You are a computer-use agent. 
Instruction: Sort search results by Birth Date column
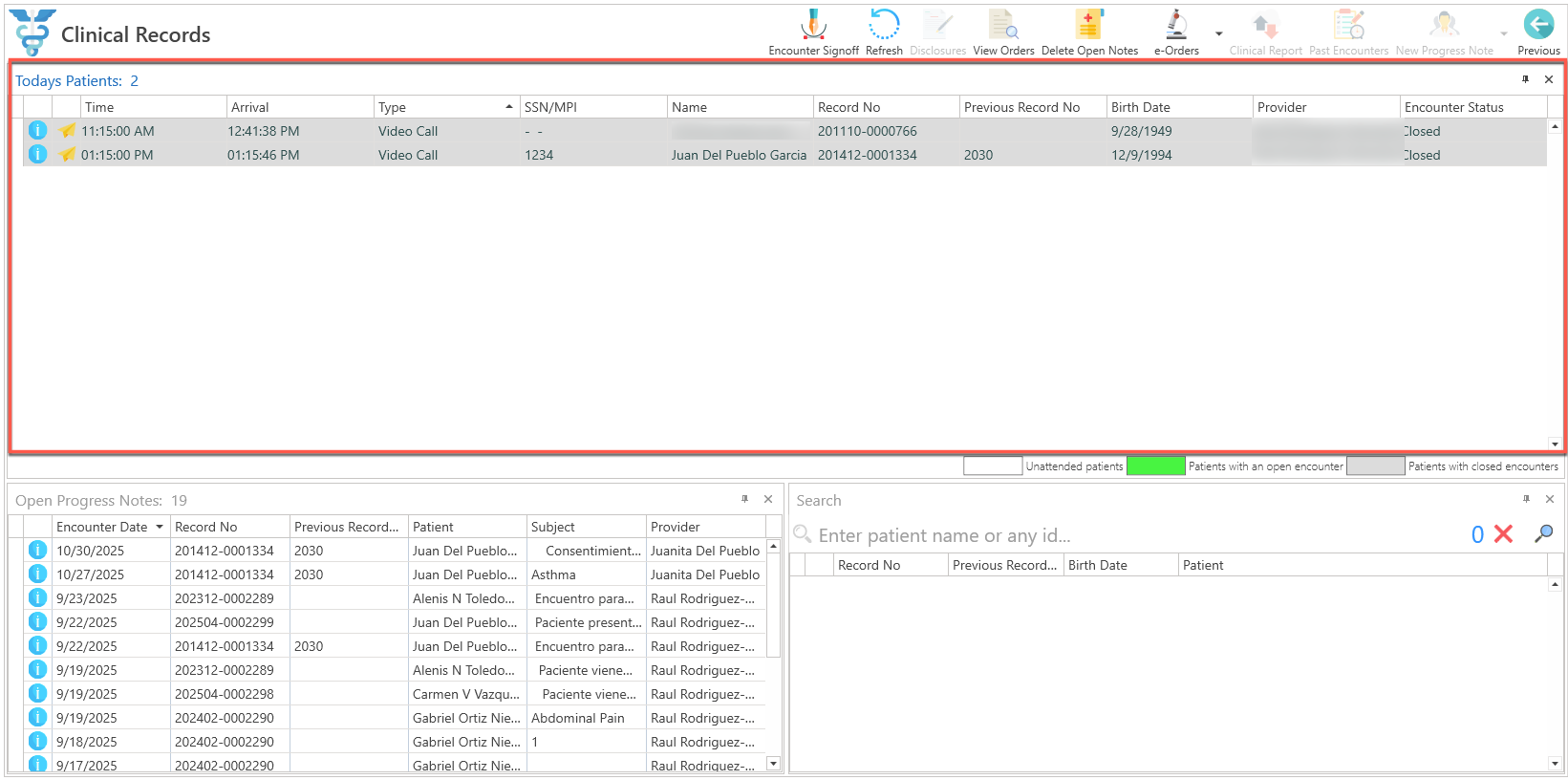click(x=1121, y=565)
